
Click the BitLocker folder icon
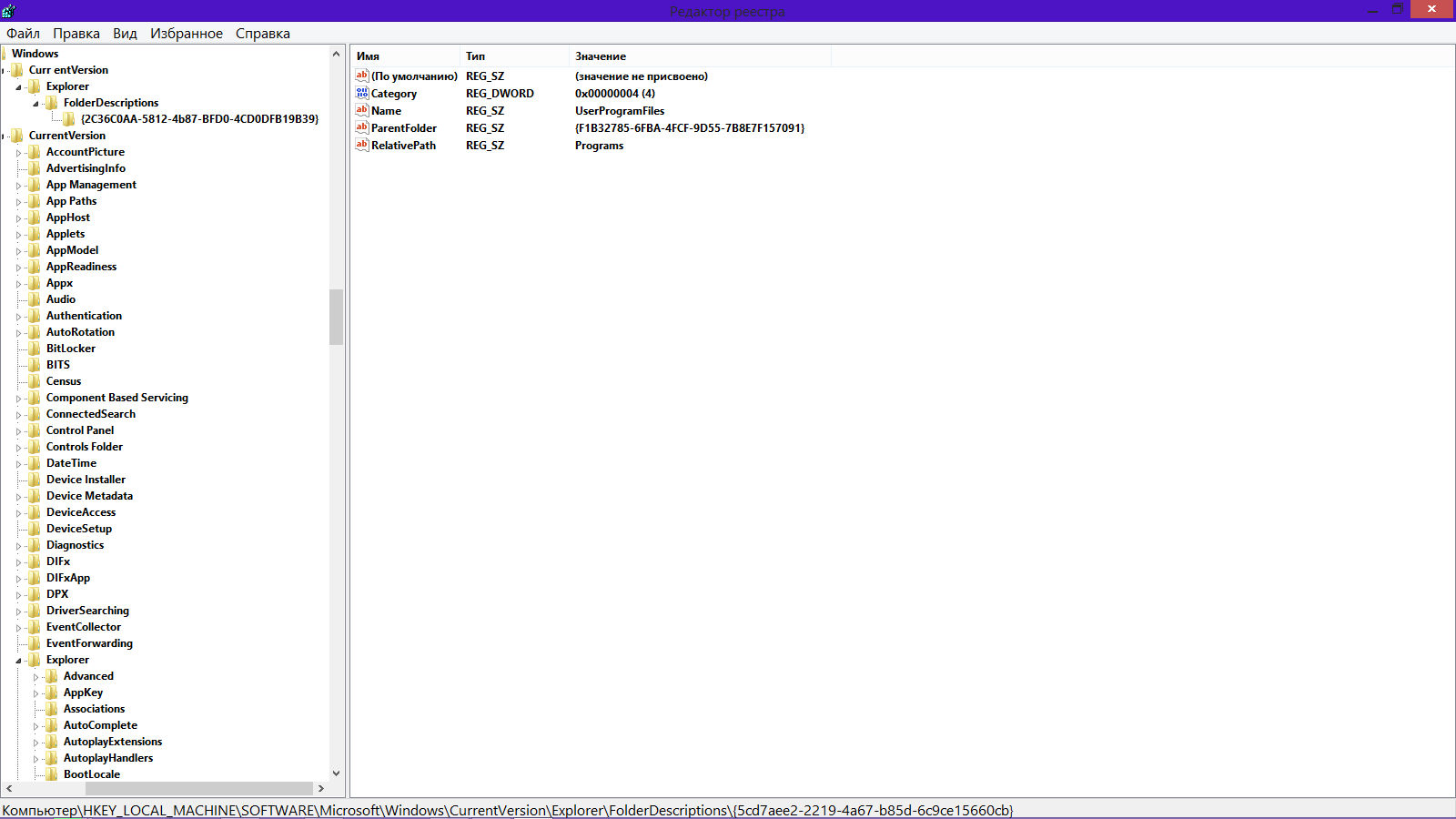[x=35, y=349]
